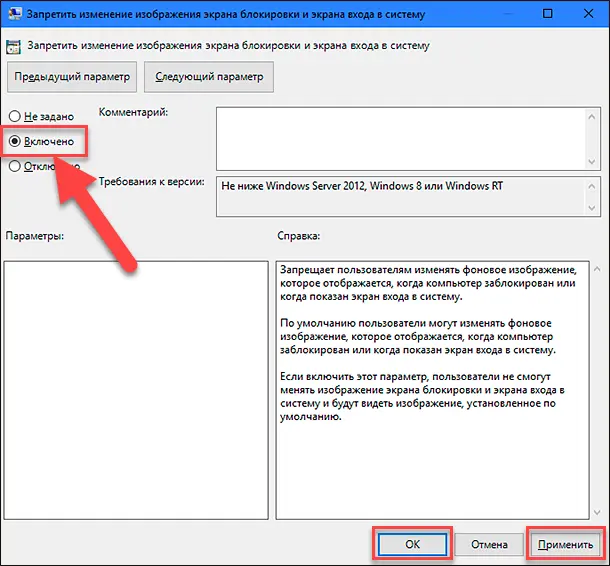The width and height of the screenshot is (610, 566).
Task: Maximize the policy settings window
Action: click(x=545, y=14)
